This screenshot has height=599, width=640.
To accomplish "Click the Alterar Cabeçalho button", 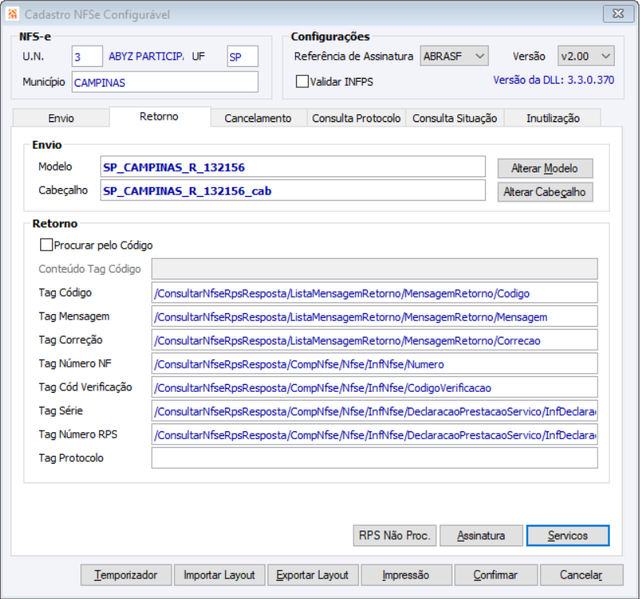I will 545,192.
